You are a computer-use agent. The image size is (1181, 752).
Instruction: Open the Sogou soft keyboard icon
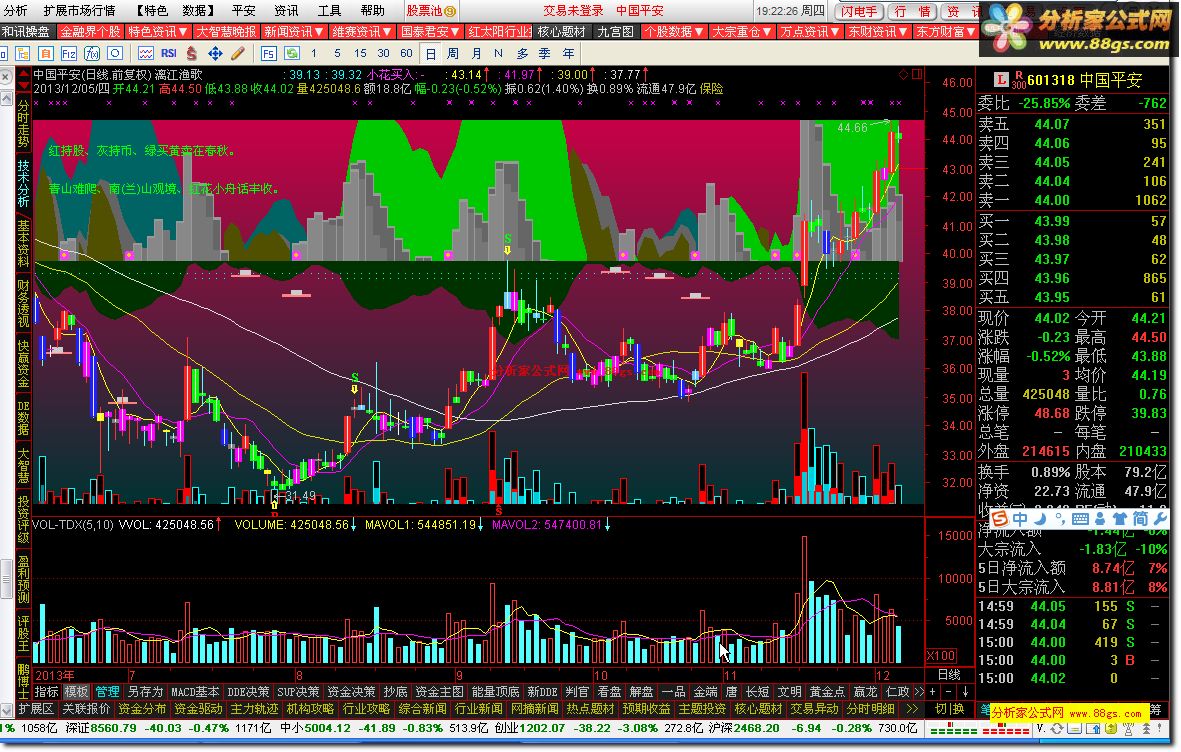[1079, 518]
